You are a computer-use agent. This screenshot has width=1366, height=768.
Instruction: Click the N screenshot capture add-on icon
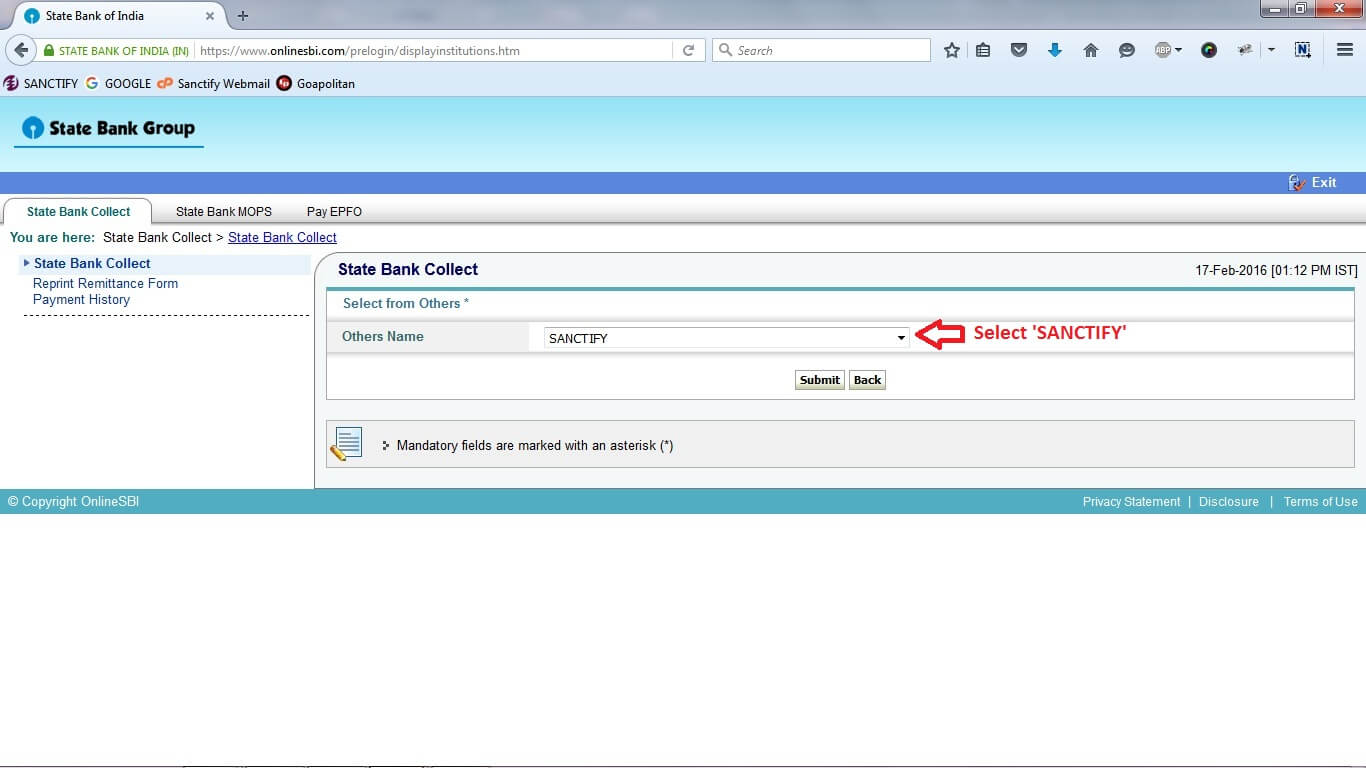[1303, 50]
